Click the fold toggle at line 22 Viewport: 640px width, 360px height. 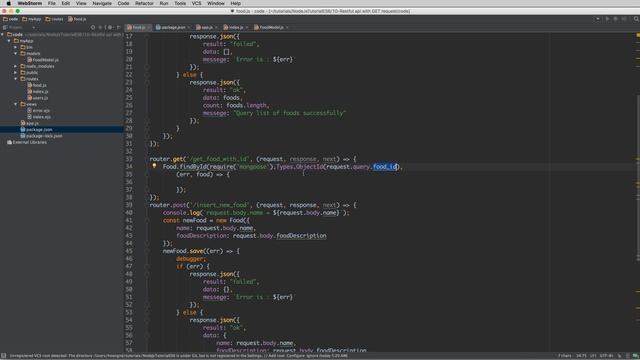[x=147, y=75]
